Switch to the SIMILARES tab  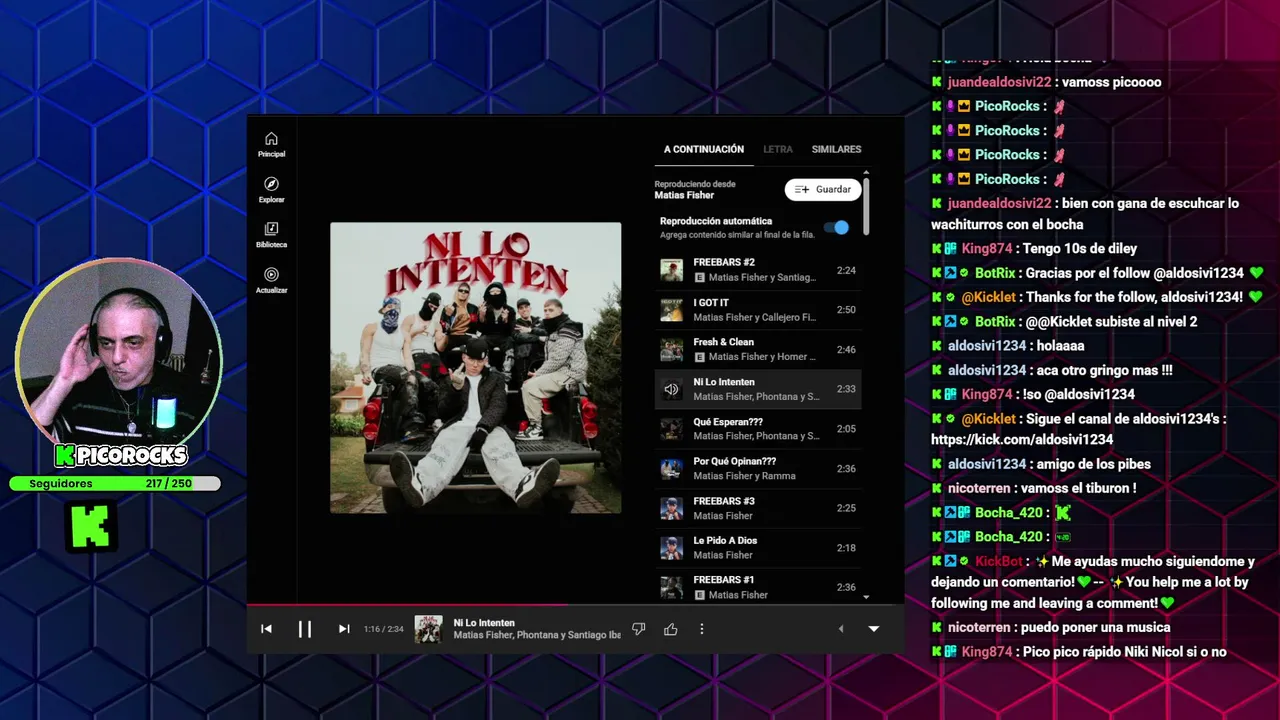point(836,149)
